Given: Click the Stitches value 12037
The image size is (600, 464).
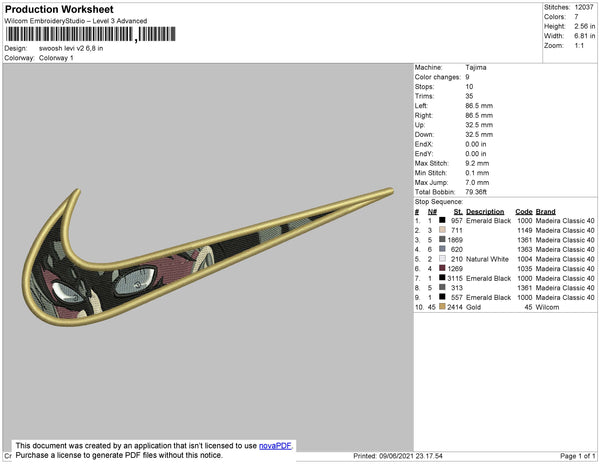Looking at the screenshot, I should pyautogui.click(x=584, y=7).
